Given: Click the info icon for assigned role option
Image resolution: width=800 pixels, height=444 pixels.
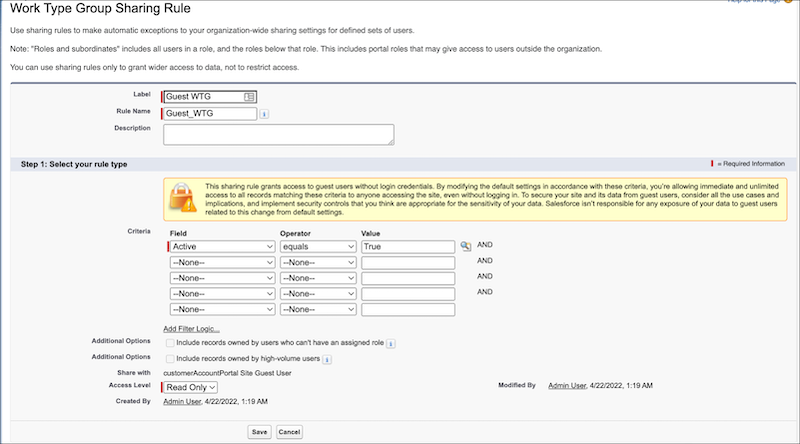Looking at the screenshot, I should 390,343.
